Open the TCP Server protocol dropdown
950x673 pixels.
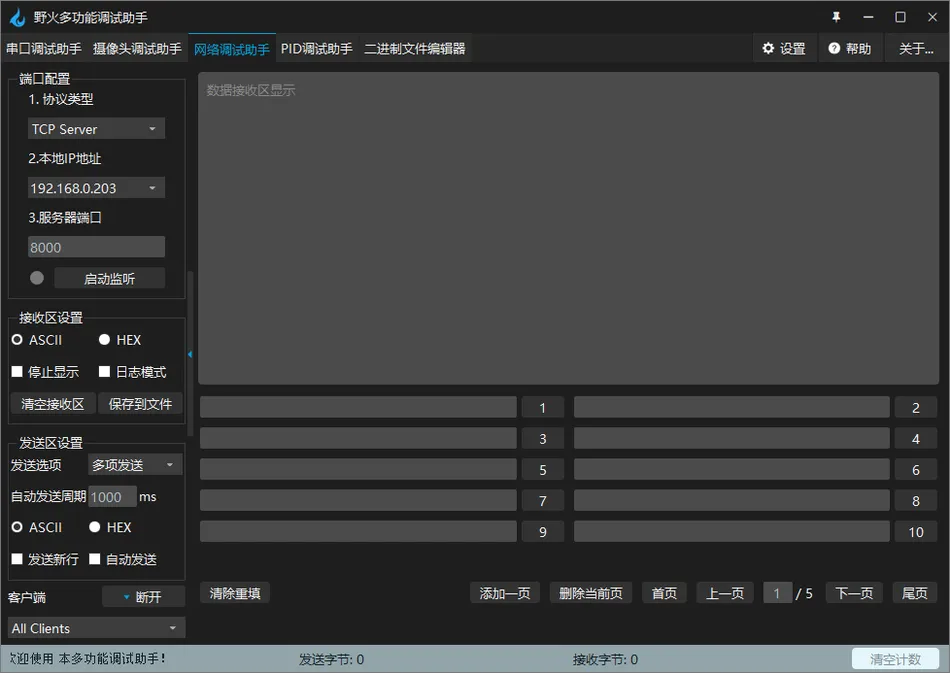click(96, 129)
